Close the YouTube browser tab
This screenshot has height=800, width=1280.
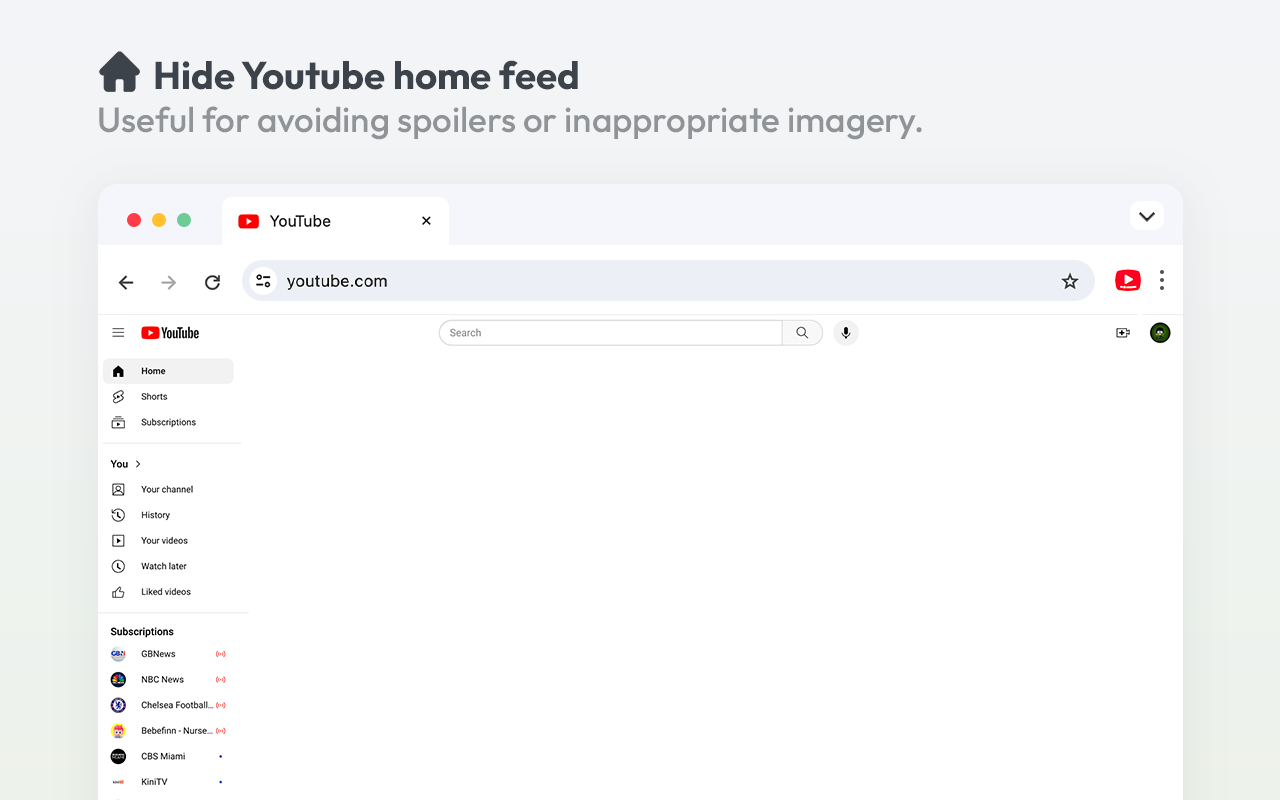click(426, 221)
